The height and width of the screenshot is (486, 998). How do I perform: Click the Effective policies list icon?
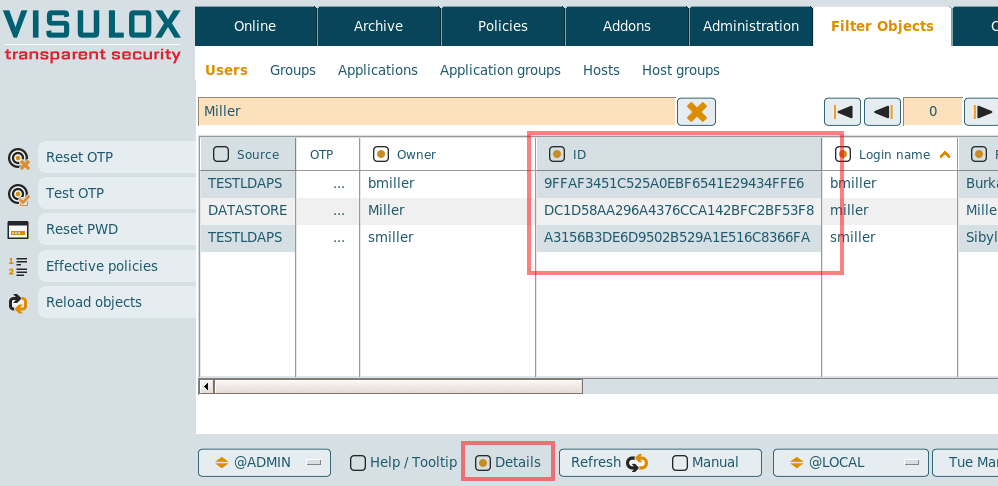[x=18, y=266]
